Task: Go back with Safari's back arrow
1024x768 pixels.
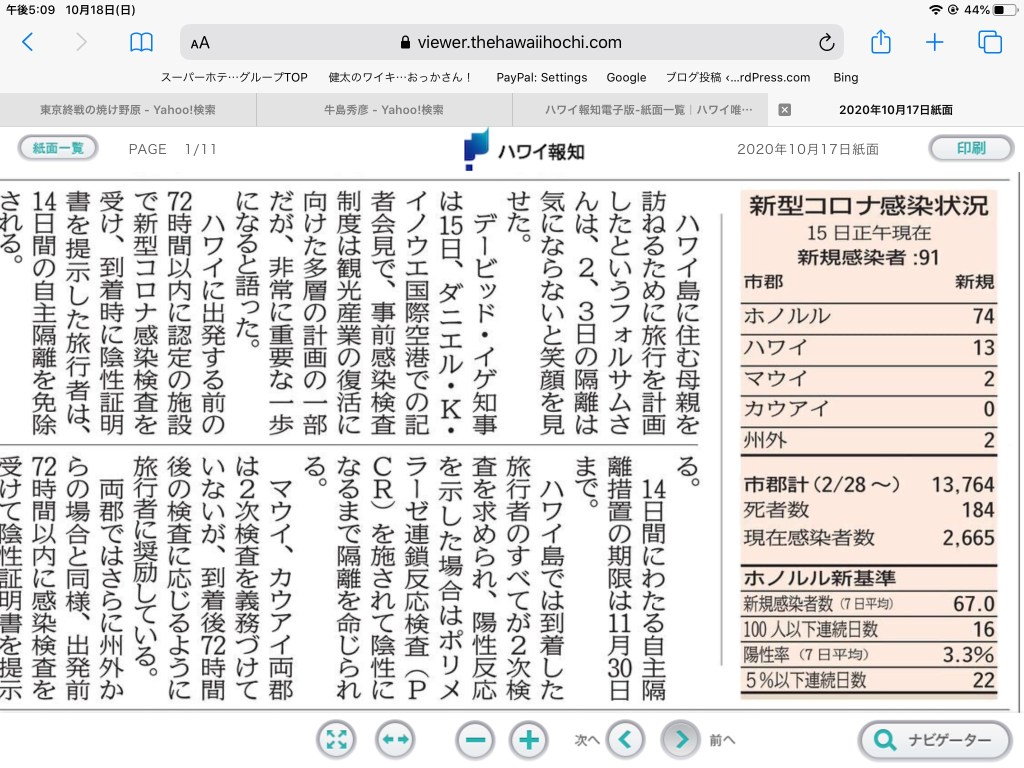Action: click(27, 42)
